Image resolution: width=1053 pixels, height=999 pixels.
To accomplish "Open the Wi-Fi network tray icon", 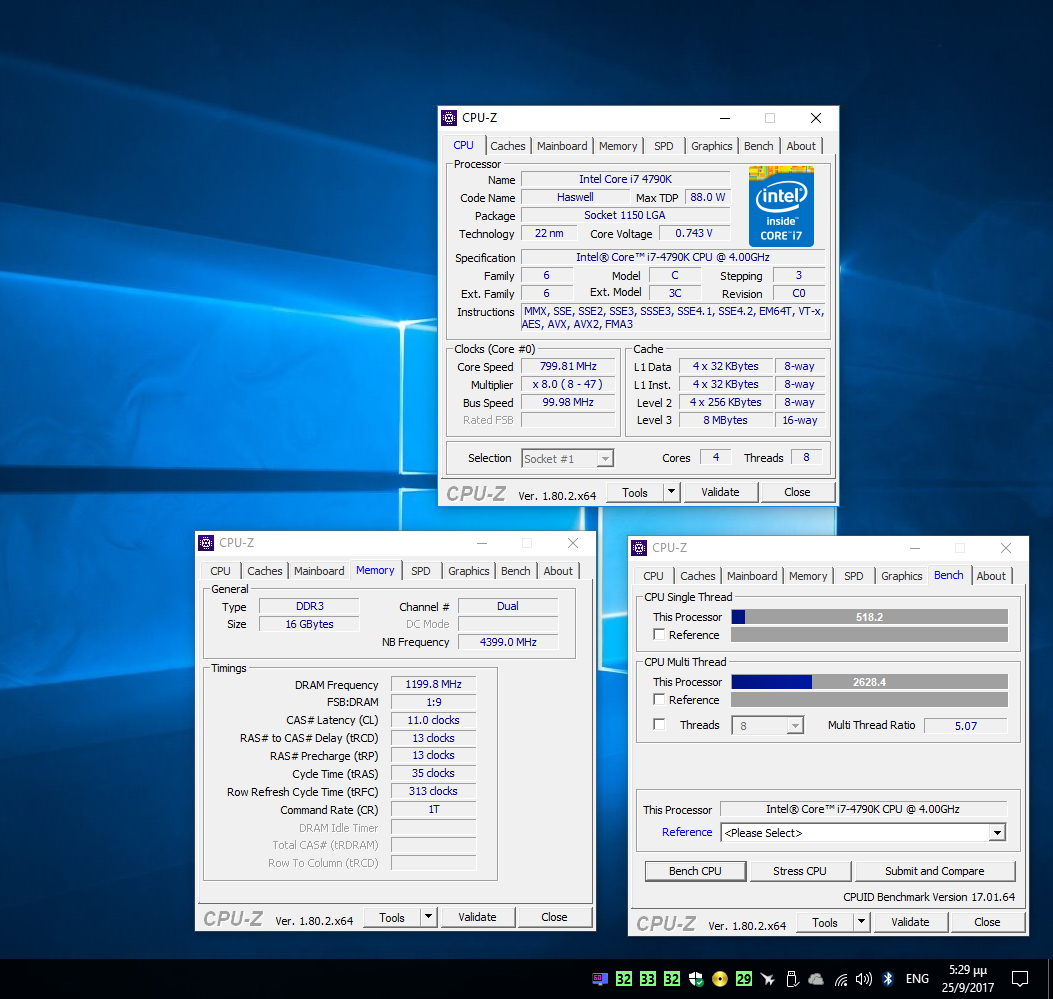I will click(841, 980).
